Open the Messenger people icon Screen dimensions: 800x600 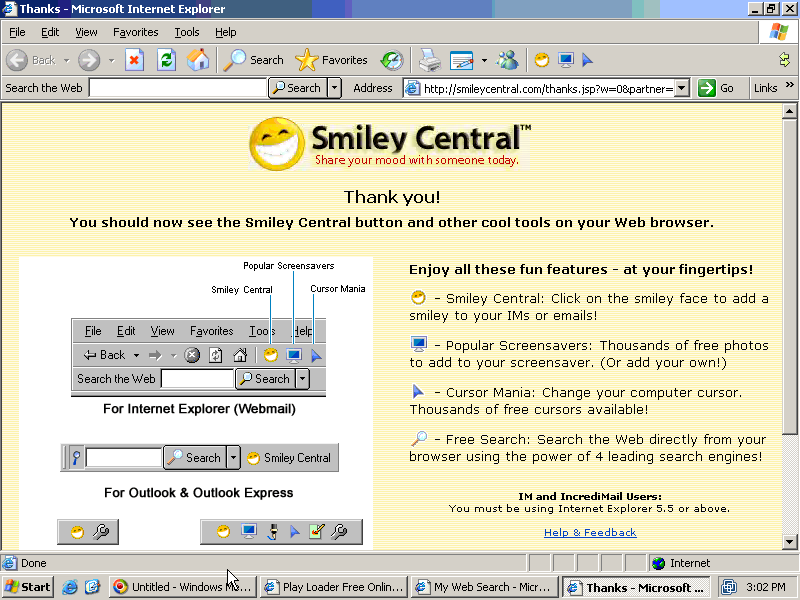click(508, 60)
